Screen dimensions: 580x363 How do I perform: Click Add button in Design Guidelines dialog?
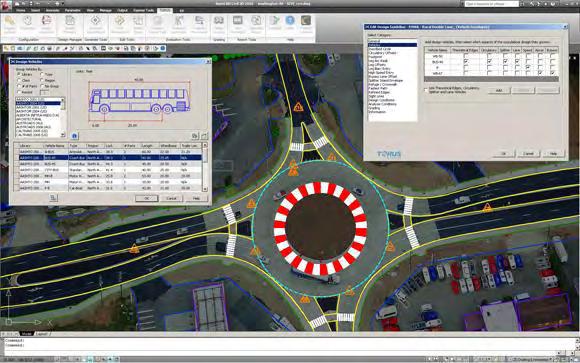(499, 90)
